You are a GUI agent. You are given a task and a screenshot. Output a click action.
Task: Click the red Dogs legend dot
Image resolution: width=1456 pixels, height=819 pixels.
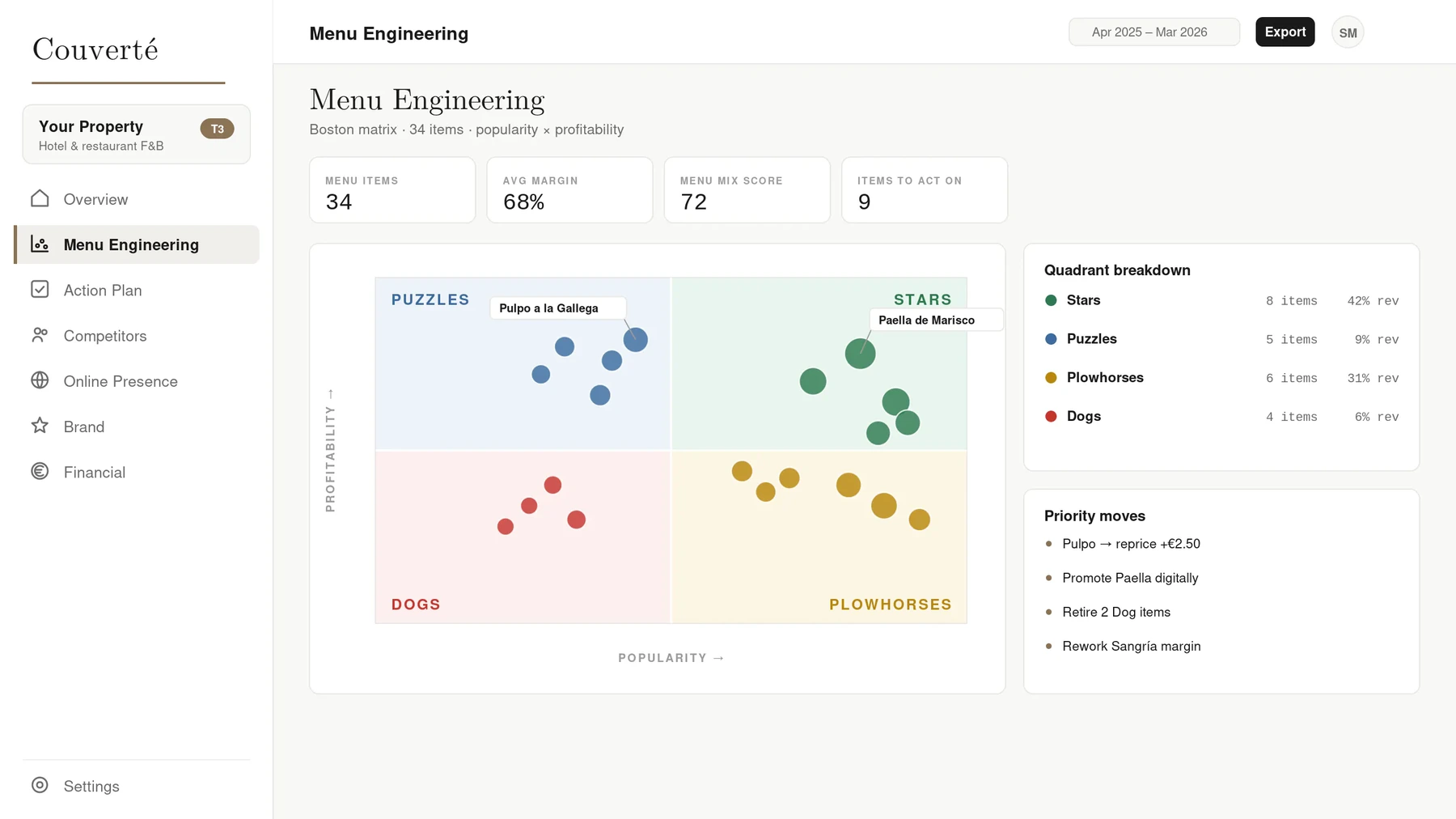pos(1051,416)
